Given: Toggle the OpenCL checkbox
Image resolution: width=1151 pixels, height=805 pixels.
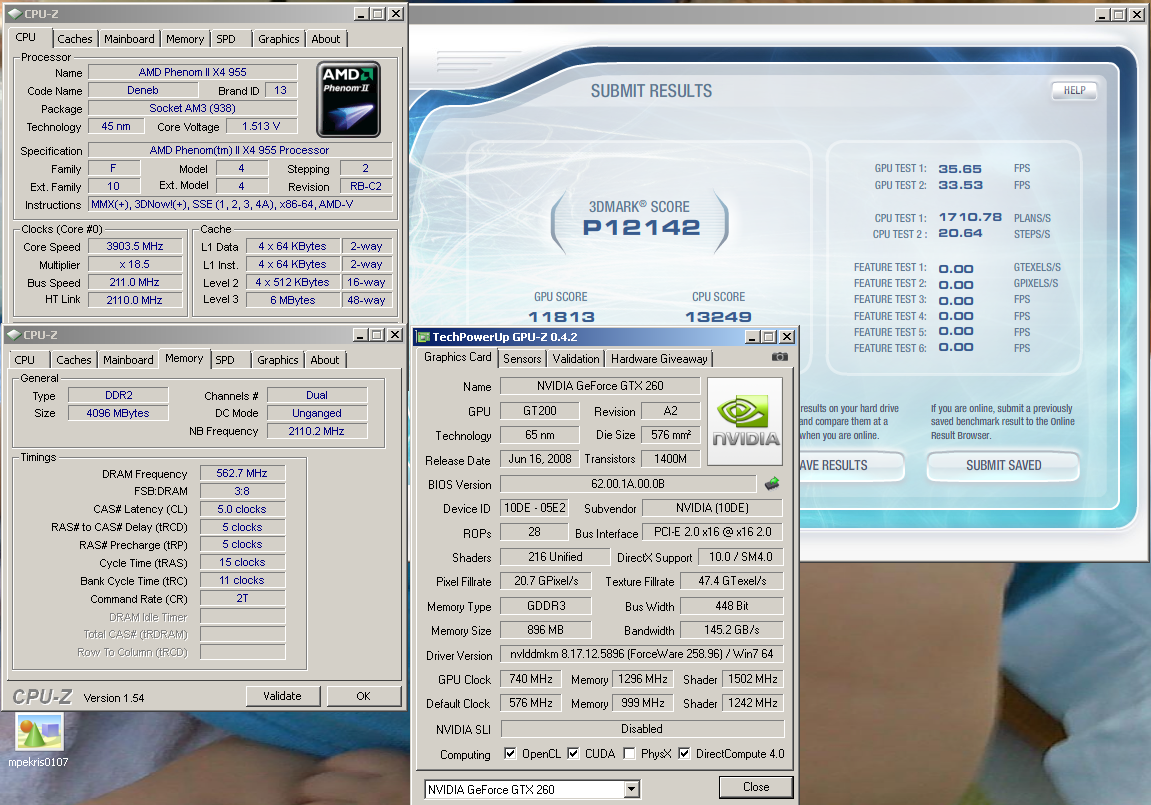Looking at the screenshot, I should click(510, 754).
